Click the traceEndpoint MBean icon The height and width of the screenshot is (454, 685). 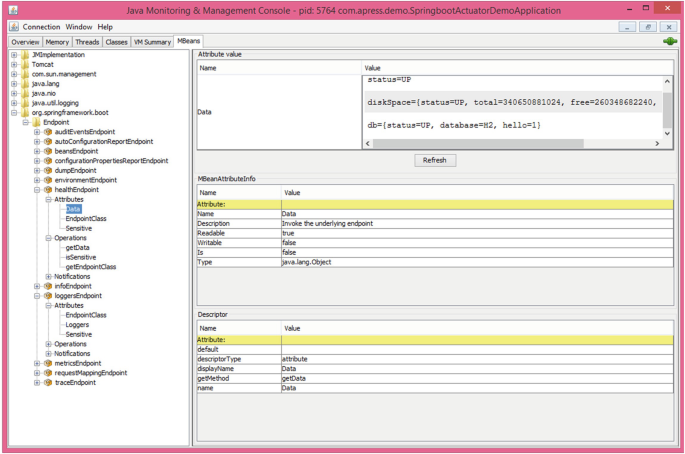[47, 382]
